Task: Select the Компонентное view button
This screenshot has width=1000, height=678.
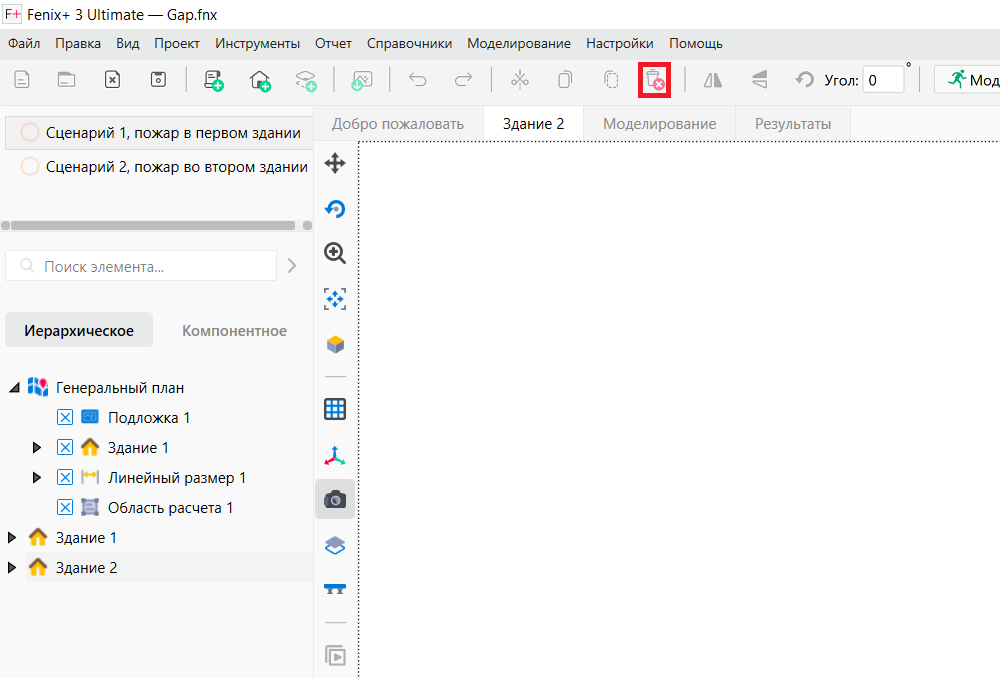Action: tap(234, 330)
